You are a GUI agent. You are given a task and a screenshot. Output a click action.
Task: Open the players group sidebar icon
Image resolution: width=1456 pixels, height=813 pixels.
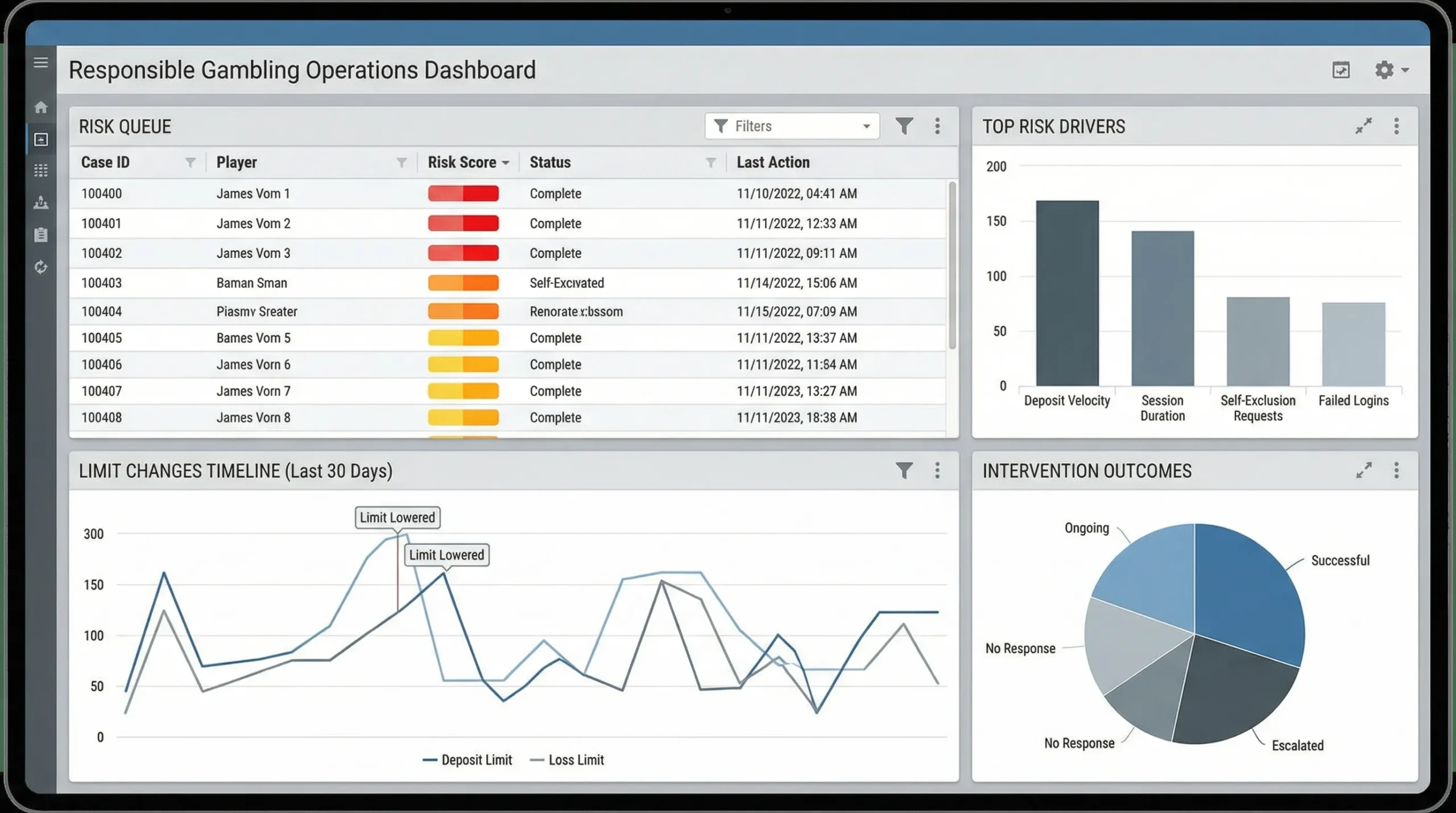point(40,203)
